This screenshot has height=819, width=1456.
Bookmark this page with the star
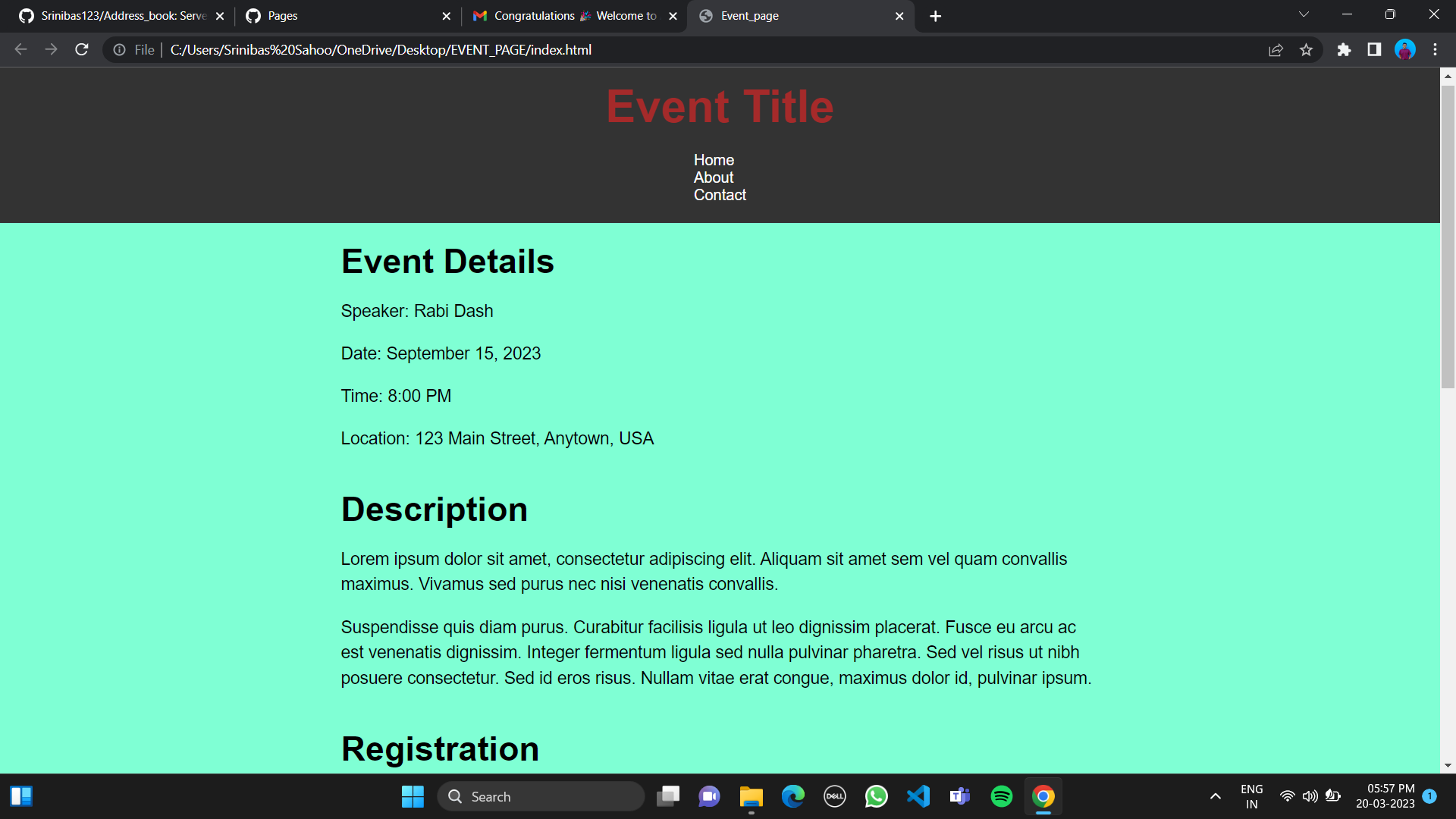[x=1307, y=49]
